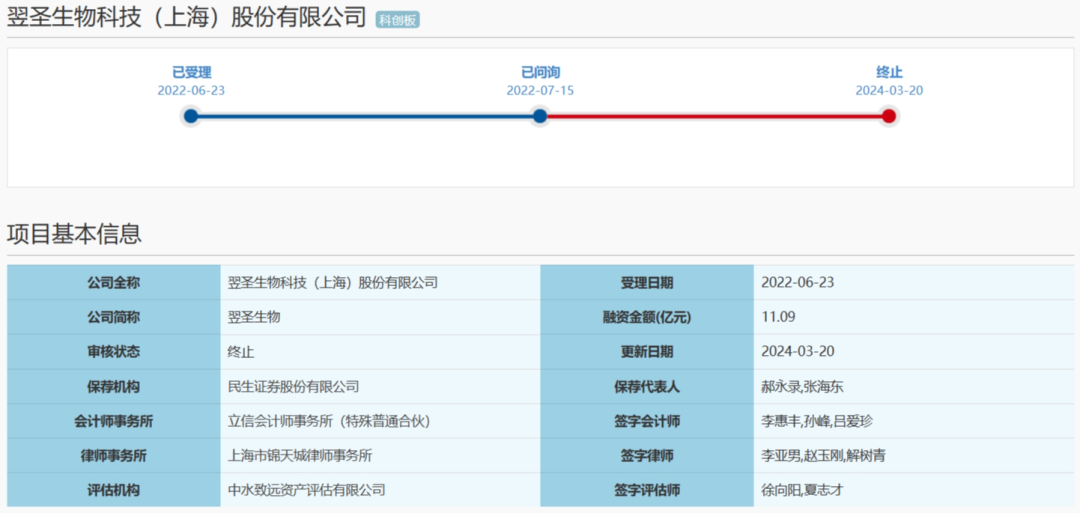The width and height of the screenshot is (1080, 513).
Task: Select the 已受理 stage label
Action: coord(191,72)
